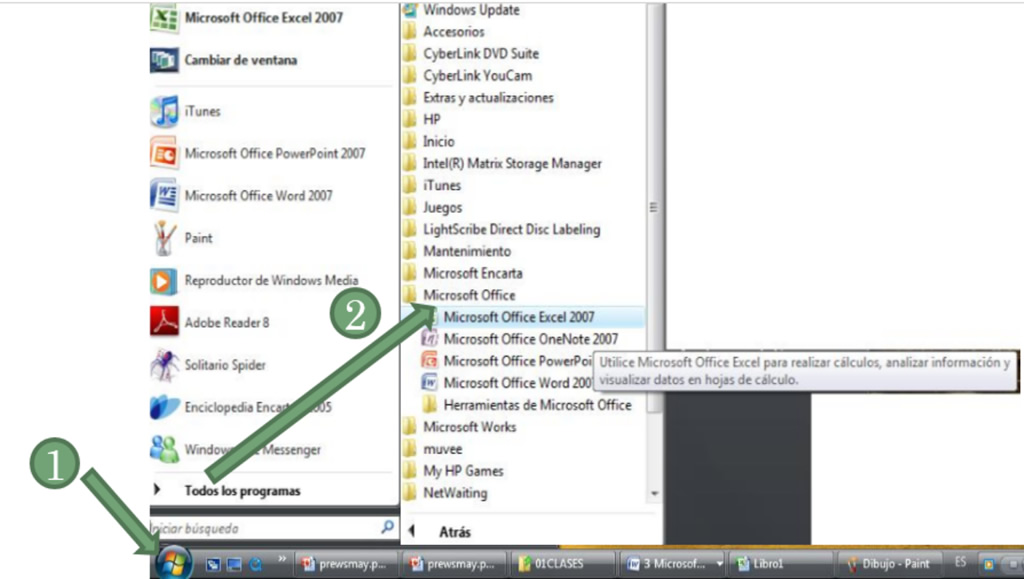
Task: Select Microsoft Office Excel 2007 in the Office folder
Action: click(518, 317)
